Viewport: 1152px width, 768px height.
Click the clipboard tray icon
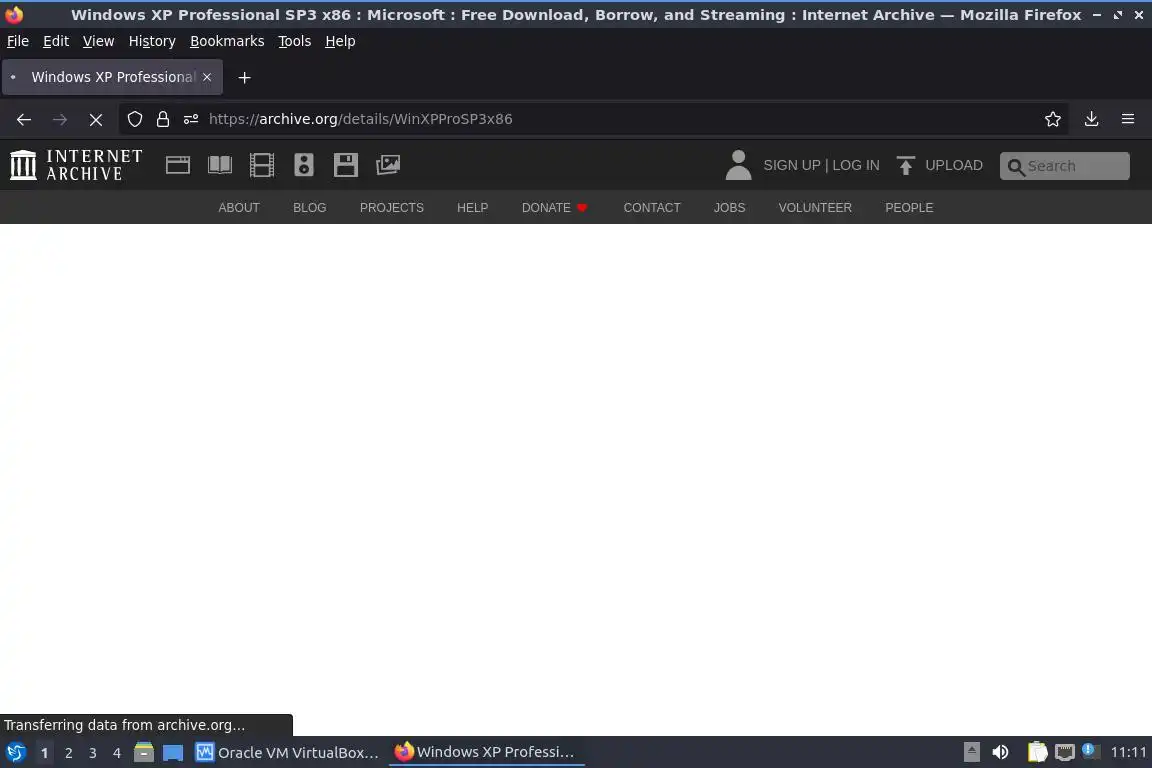(1037, 753)
